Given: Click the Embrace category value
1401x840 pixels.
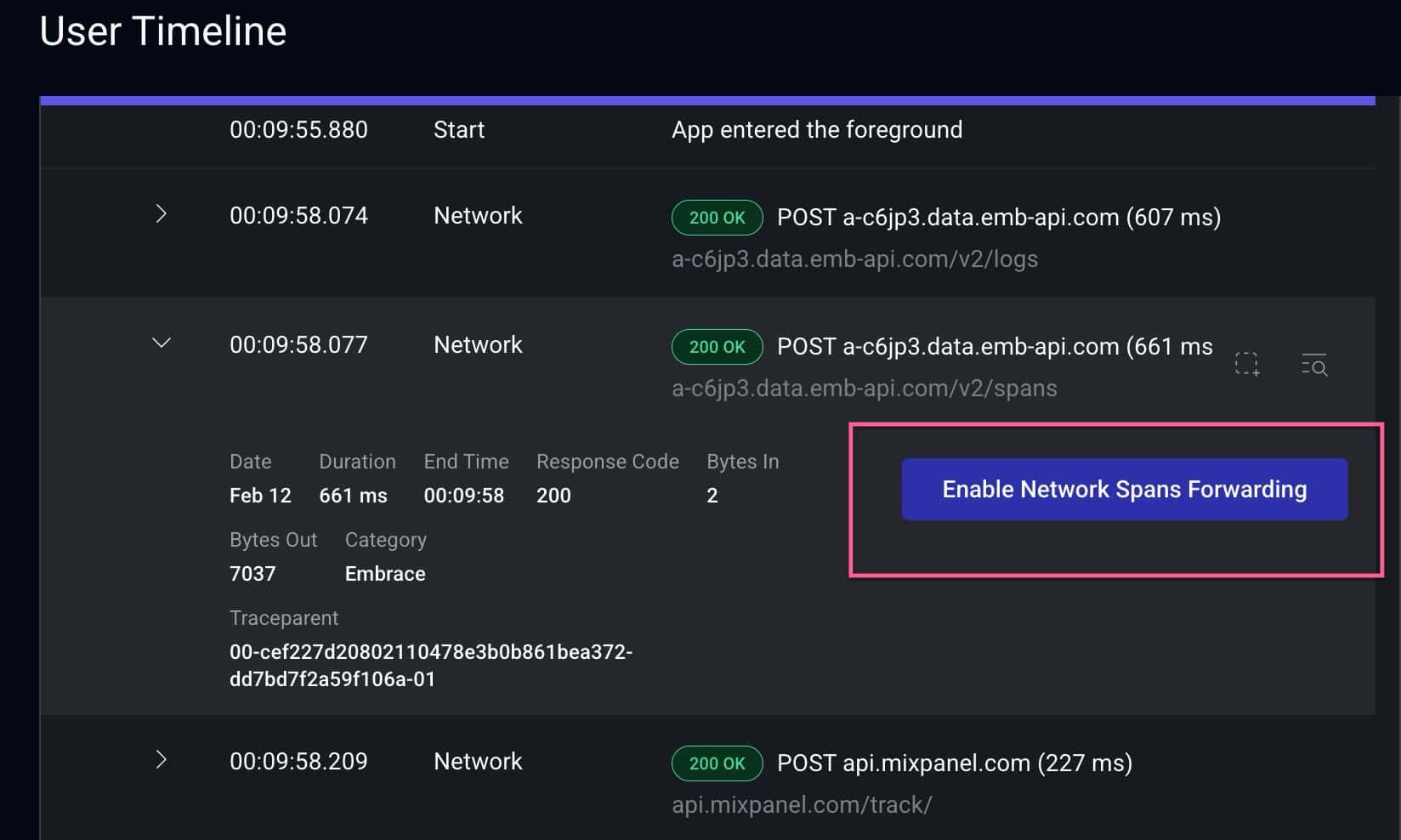Looking at the screenshot, I should point(384,574).
